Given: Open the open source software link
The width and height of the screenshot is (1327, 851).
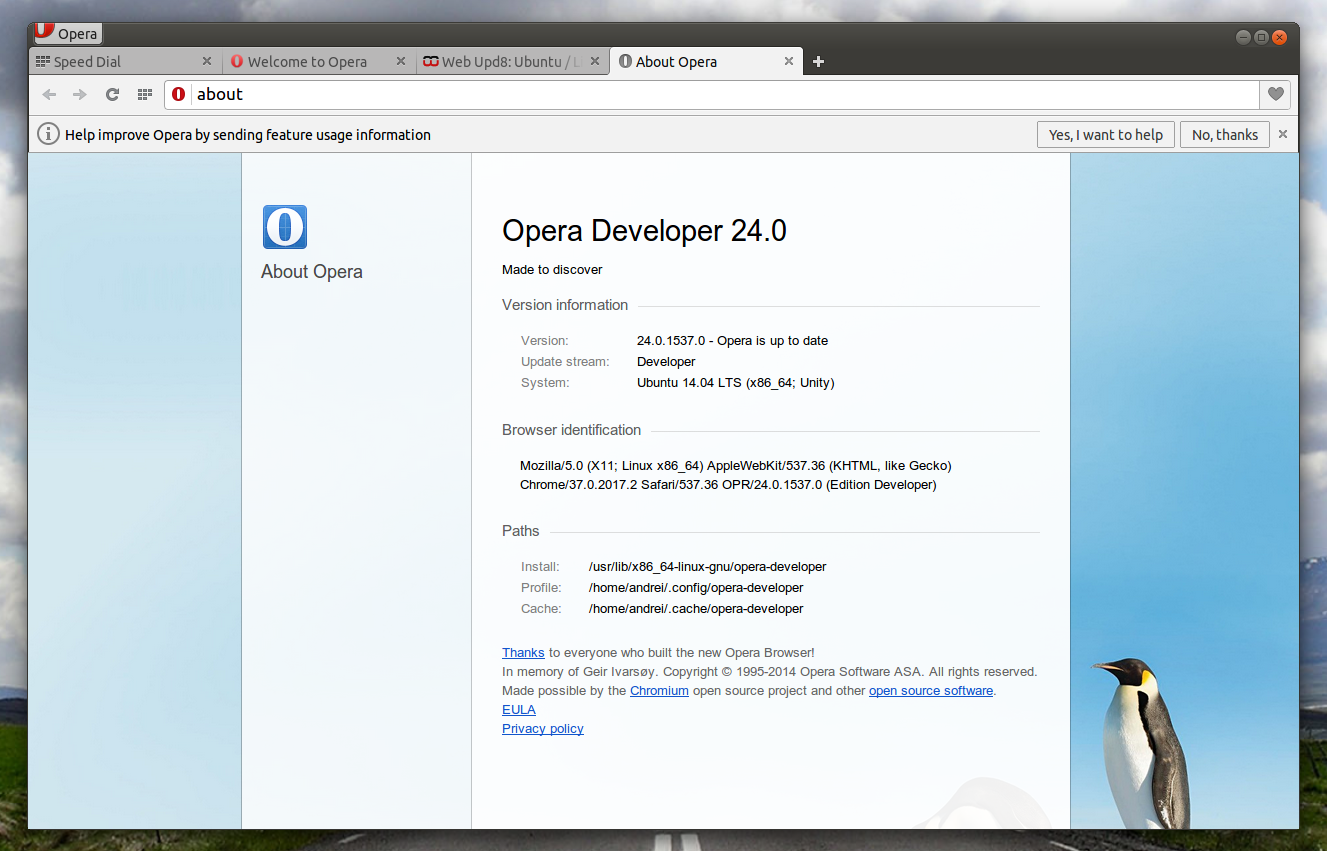Looking at the screenshot, I should click(931, 691).
